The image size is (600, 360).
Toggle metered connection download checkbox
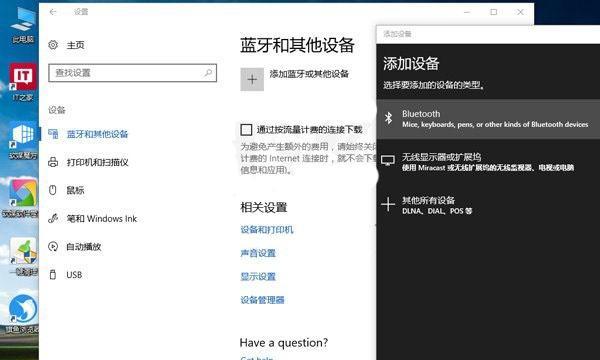click(x=246, y=130)
